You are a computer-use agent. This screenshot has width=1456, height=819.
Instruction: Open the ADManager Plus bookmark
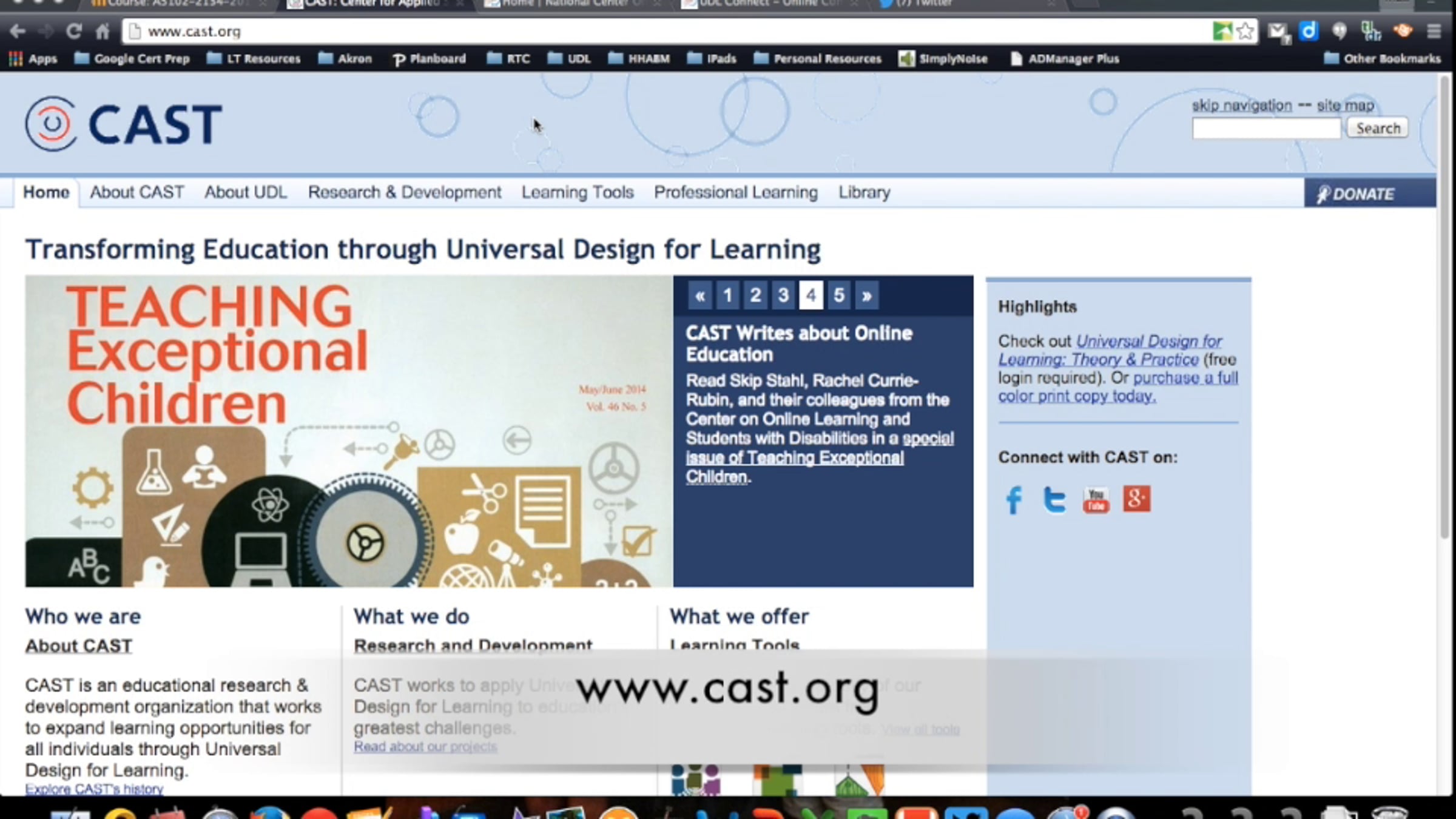[1065, 59]
